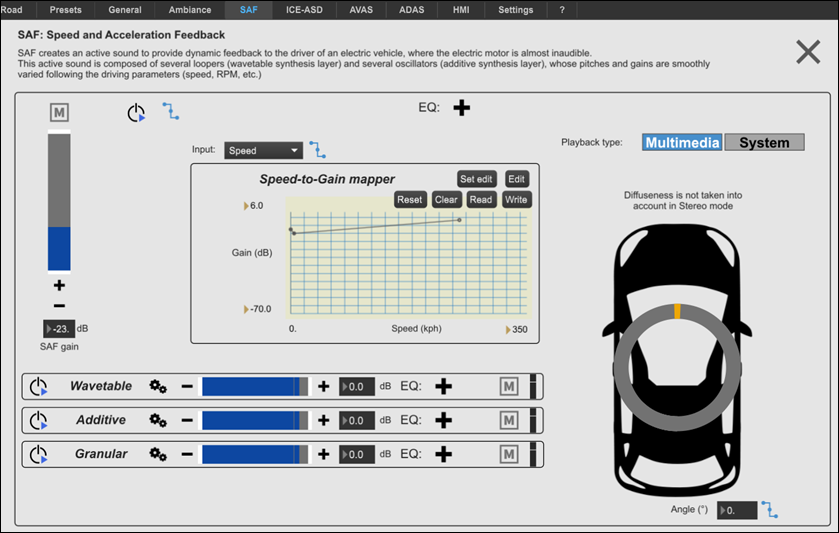Switch to the HMI tab

[x=461, y=10]
